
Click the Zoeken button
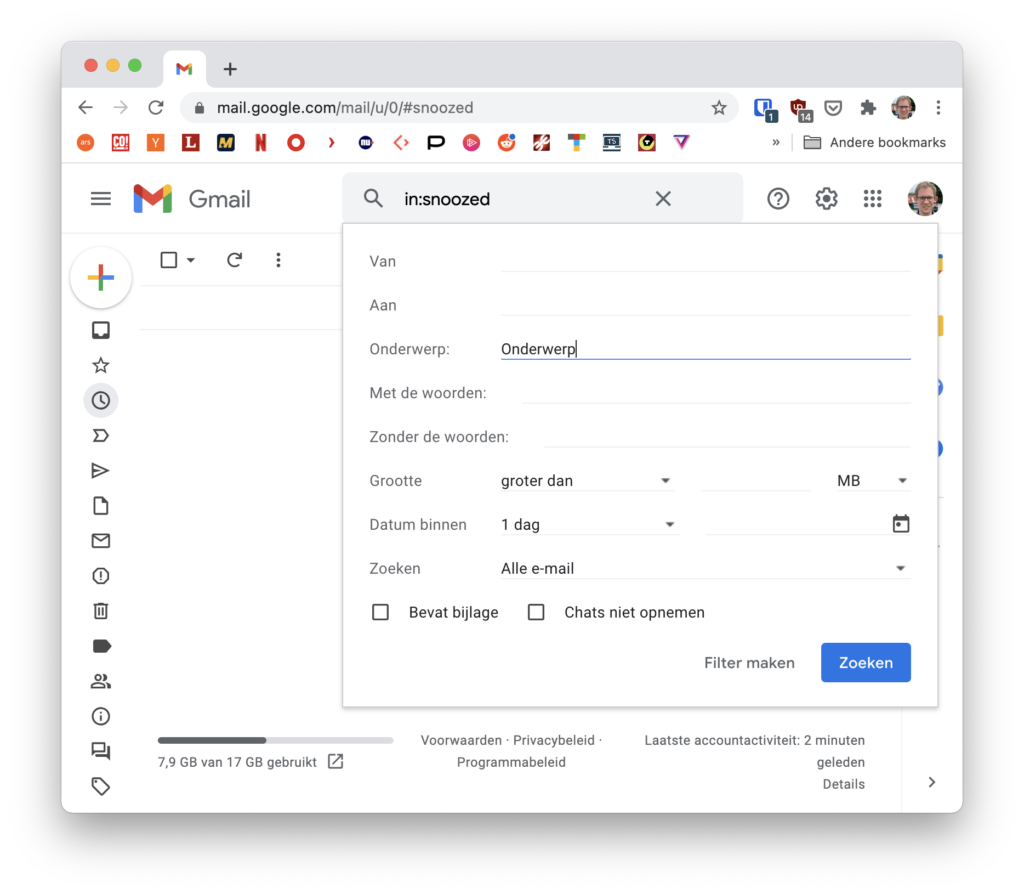click(x=865, y=662)
